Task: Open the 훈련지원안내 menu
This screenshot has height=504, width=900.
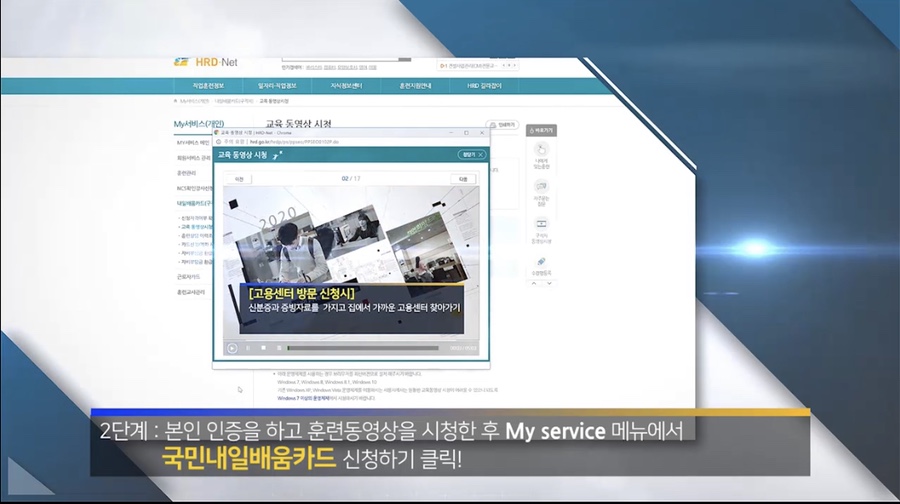Action: click(415, 86)
